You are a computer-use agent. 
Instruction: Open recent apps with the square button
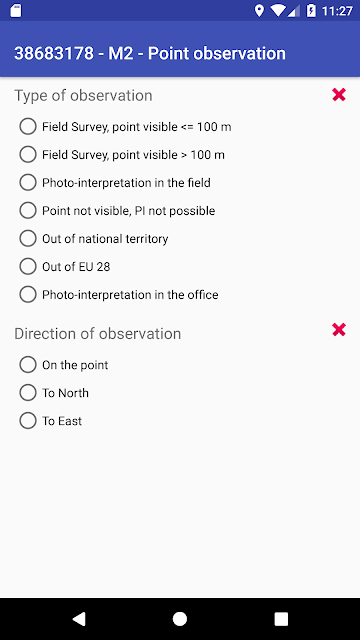point(281,619)
